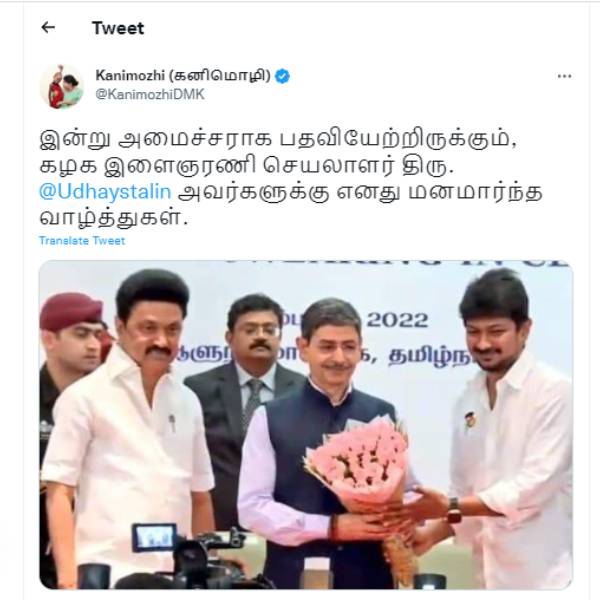Click the 2022 text on the photo banner
Screen dimensions: 600x600
click(397, 321)
